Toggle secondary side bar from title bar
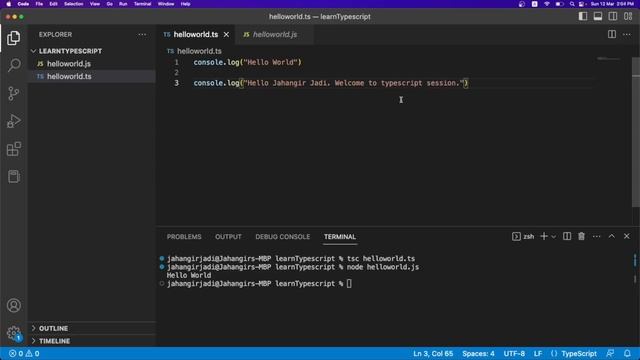The height and width of the screenshot is (360, 640). (613, 16)
